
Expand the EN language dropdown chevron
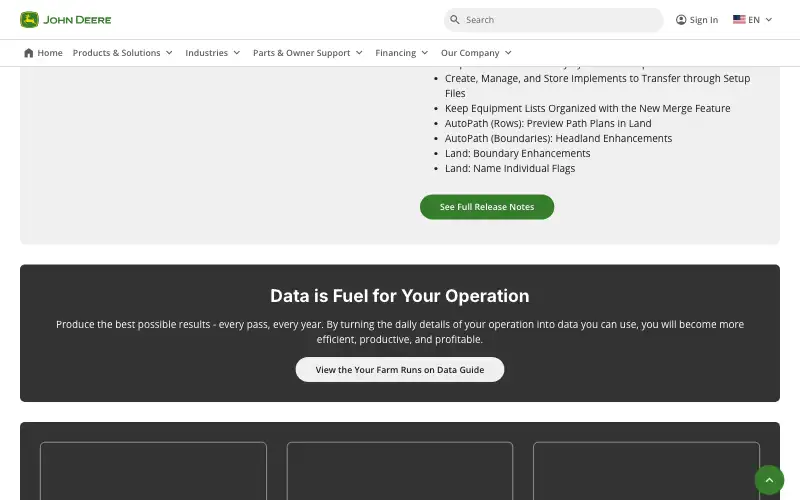pos(769,20)
